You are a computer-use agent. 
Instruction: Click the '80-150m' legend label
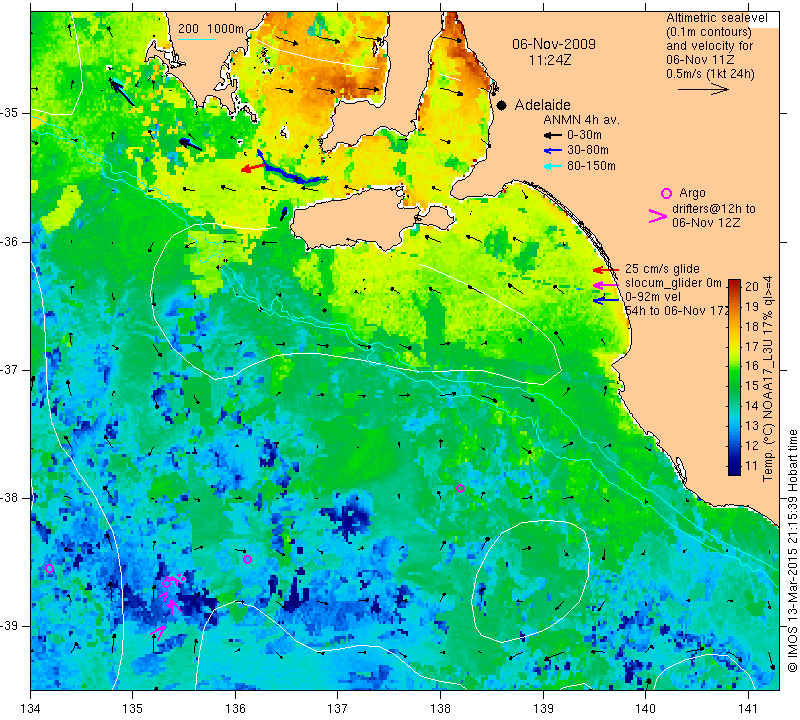(591, 166)
